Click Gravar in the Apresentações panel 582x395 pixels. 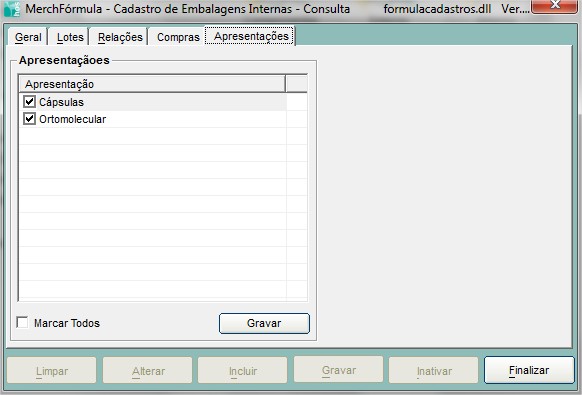pyautogui.click(x=264, y=323)
